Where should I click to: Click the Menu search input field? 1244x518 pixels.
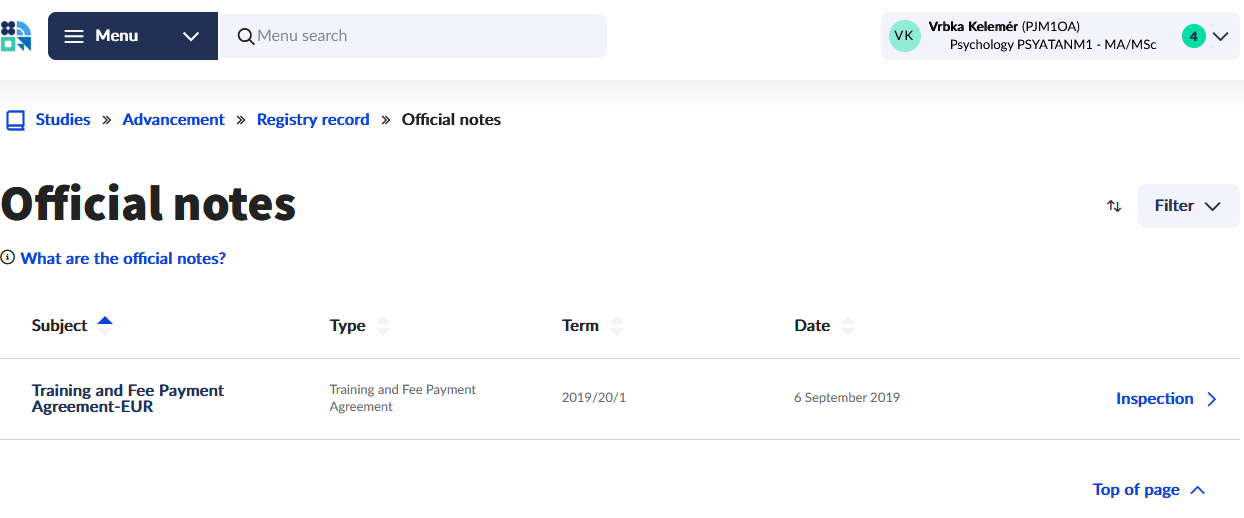pos(420,36)
